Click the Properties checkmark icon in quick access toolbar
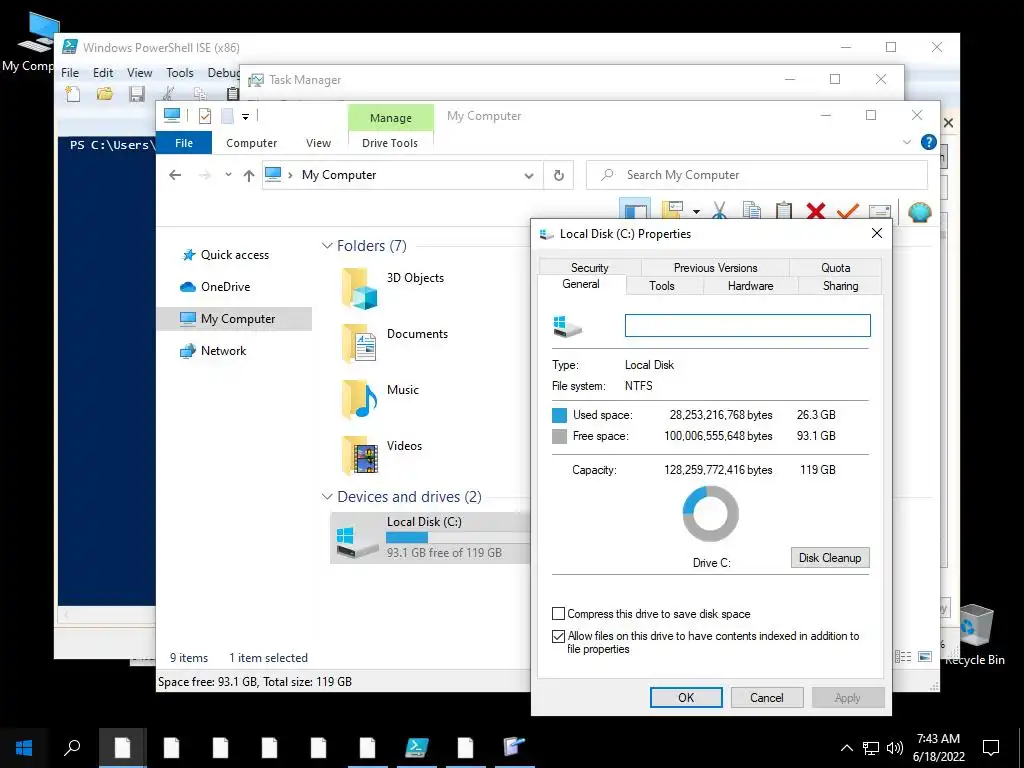Screen dimensions: 1024x768 coord(204,116)
